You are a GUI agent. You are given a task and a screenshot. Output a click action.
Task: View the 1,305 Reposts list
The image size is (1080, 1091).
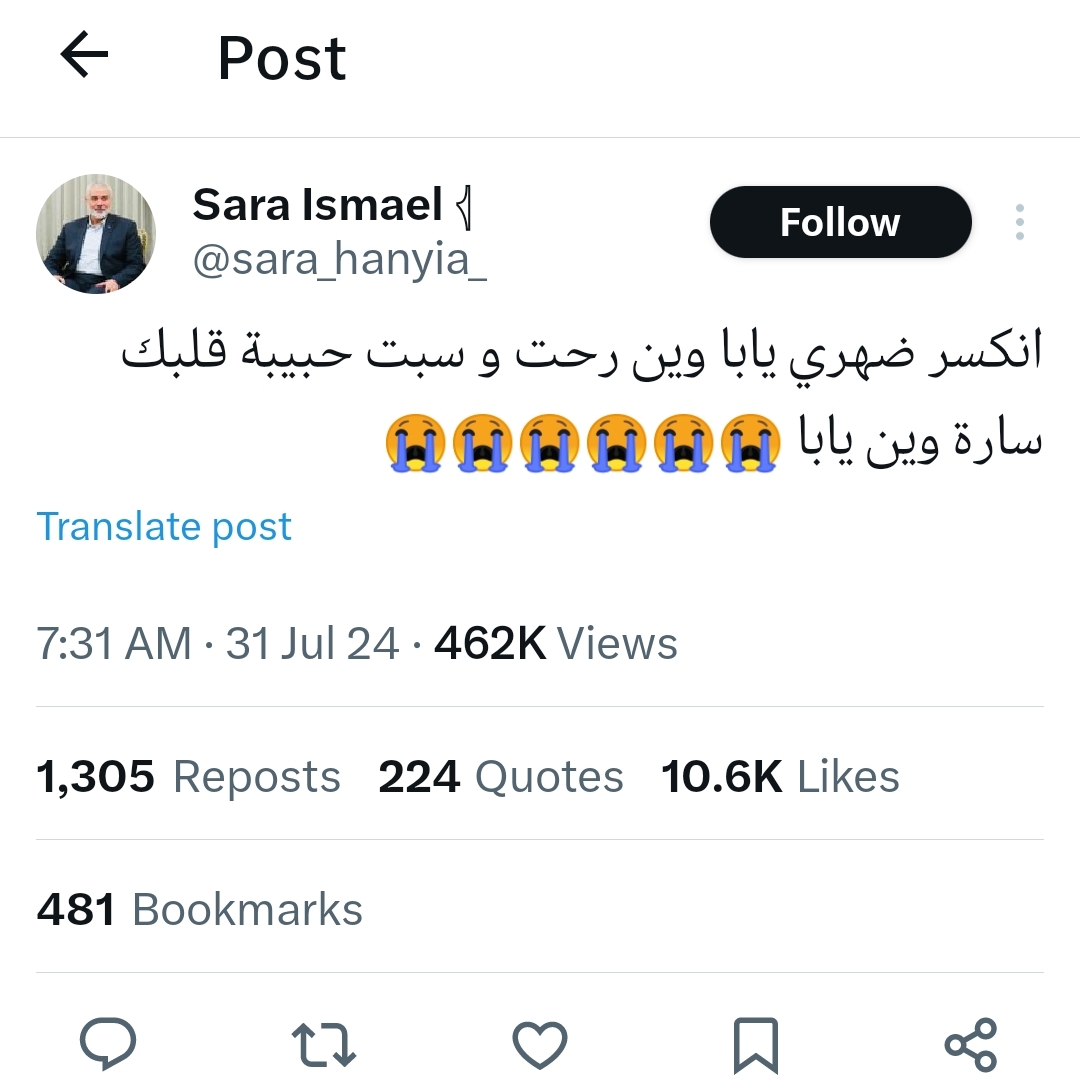tap(188, 776)
